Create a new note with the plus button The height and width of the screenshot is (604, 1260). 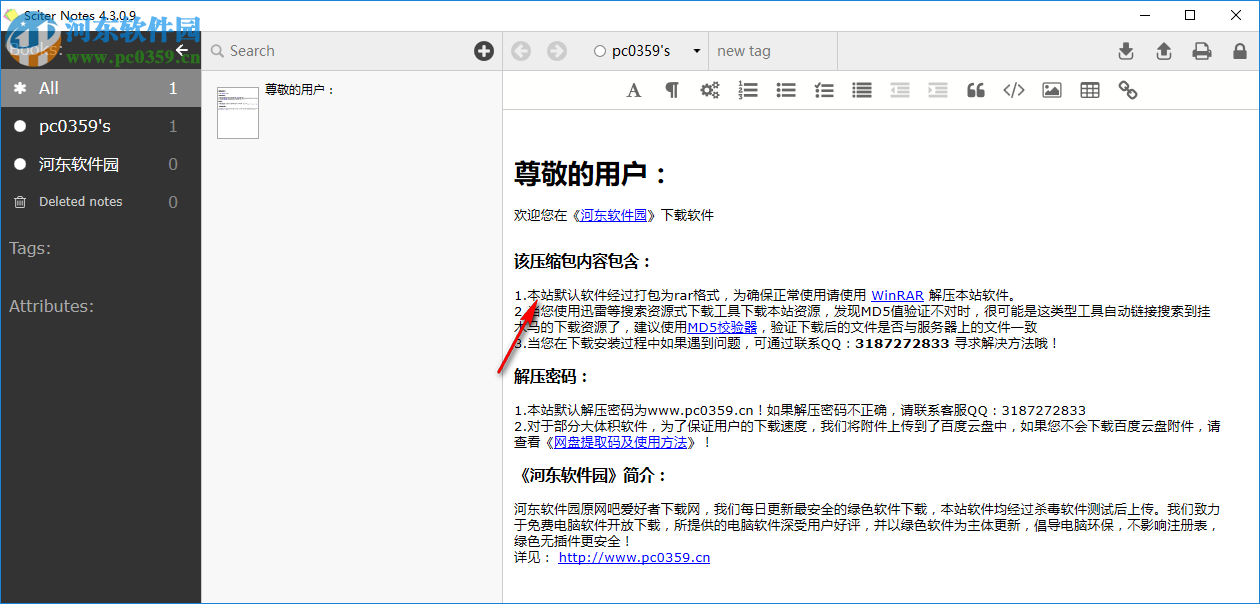[x=483, y=50]
